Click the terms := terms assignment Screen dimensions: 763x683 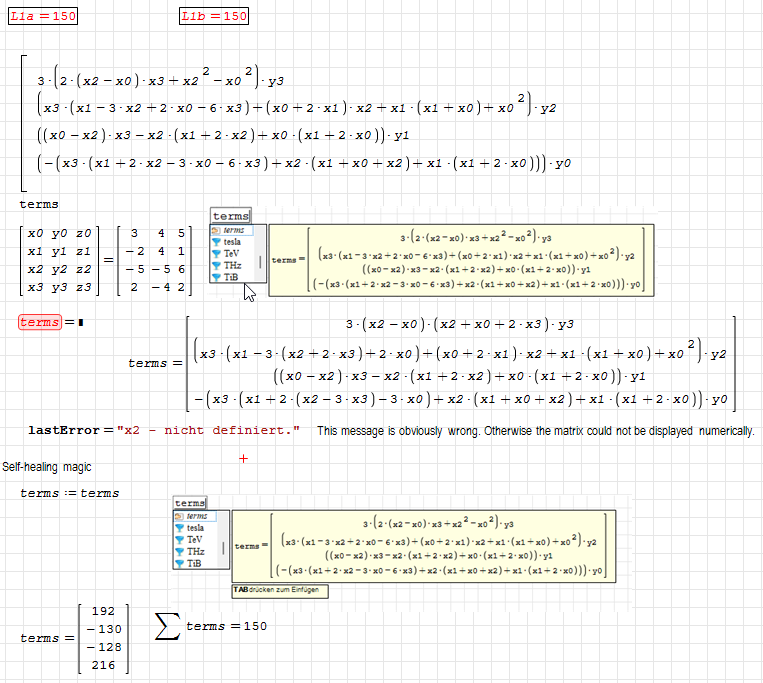tap(69, 493)
